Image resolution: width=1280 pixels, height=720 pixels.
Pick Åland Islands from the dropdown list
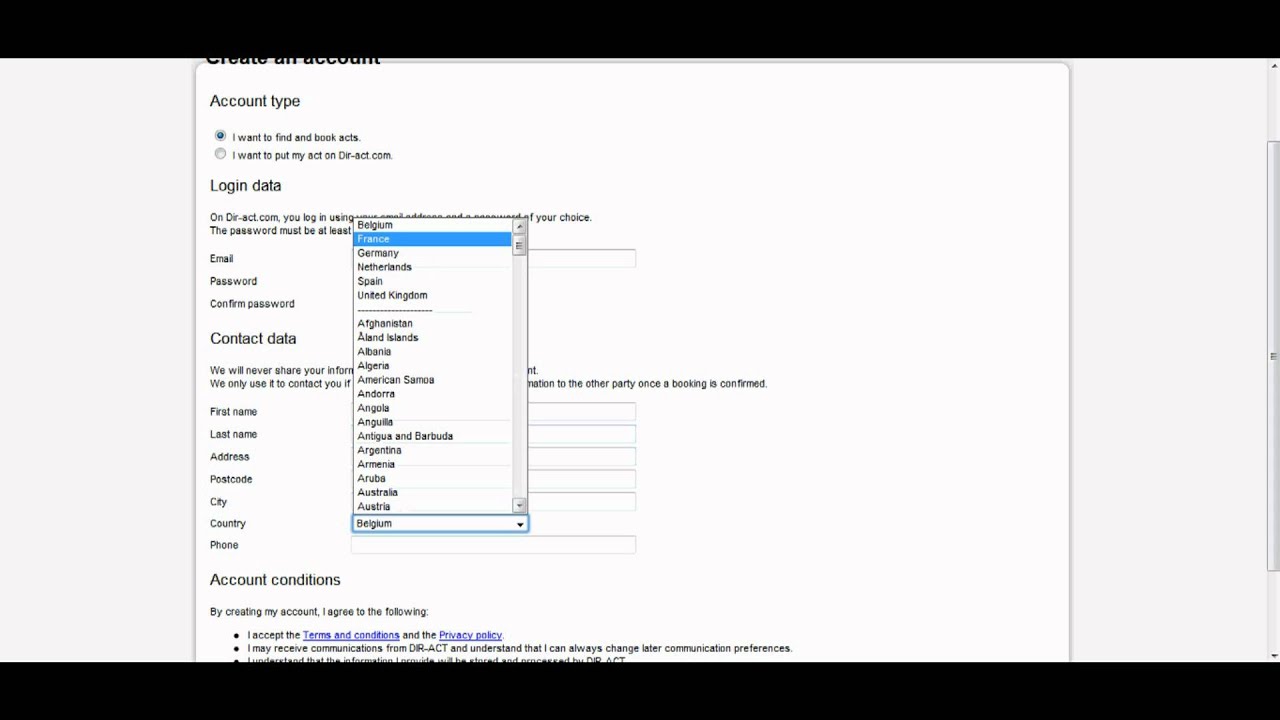pyautogui.click(x=433, y=337)
